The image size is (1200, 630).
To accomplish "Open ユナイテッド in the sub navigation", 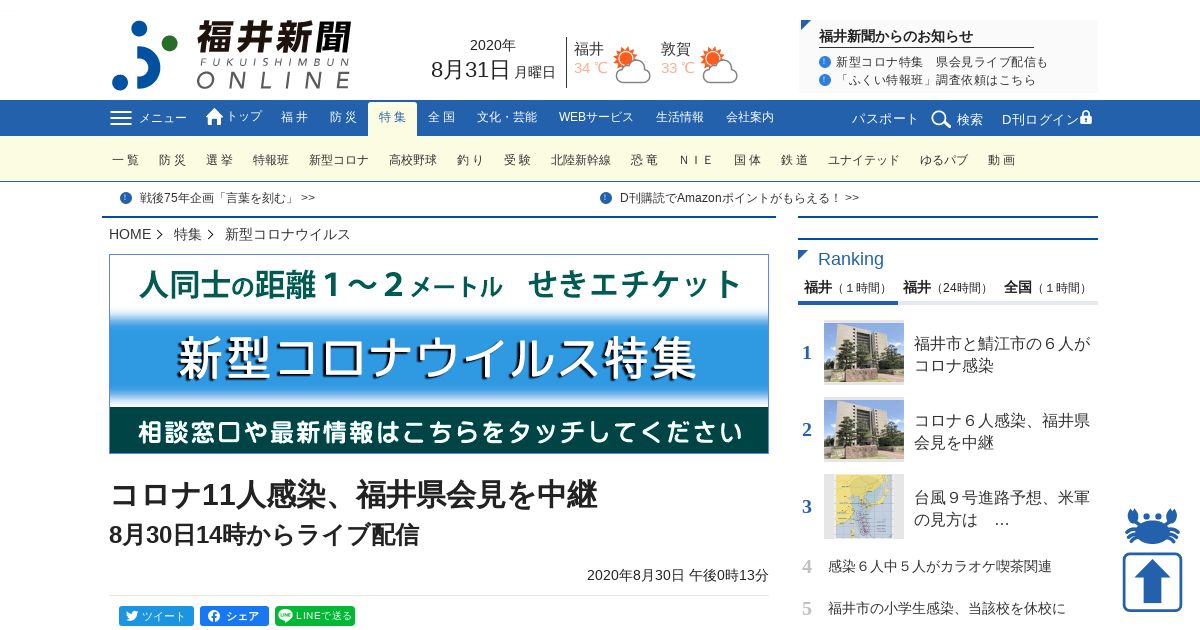I will click(x=864, y=160).
